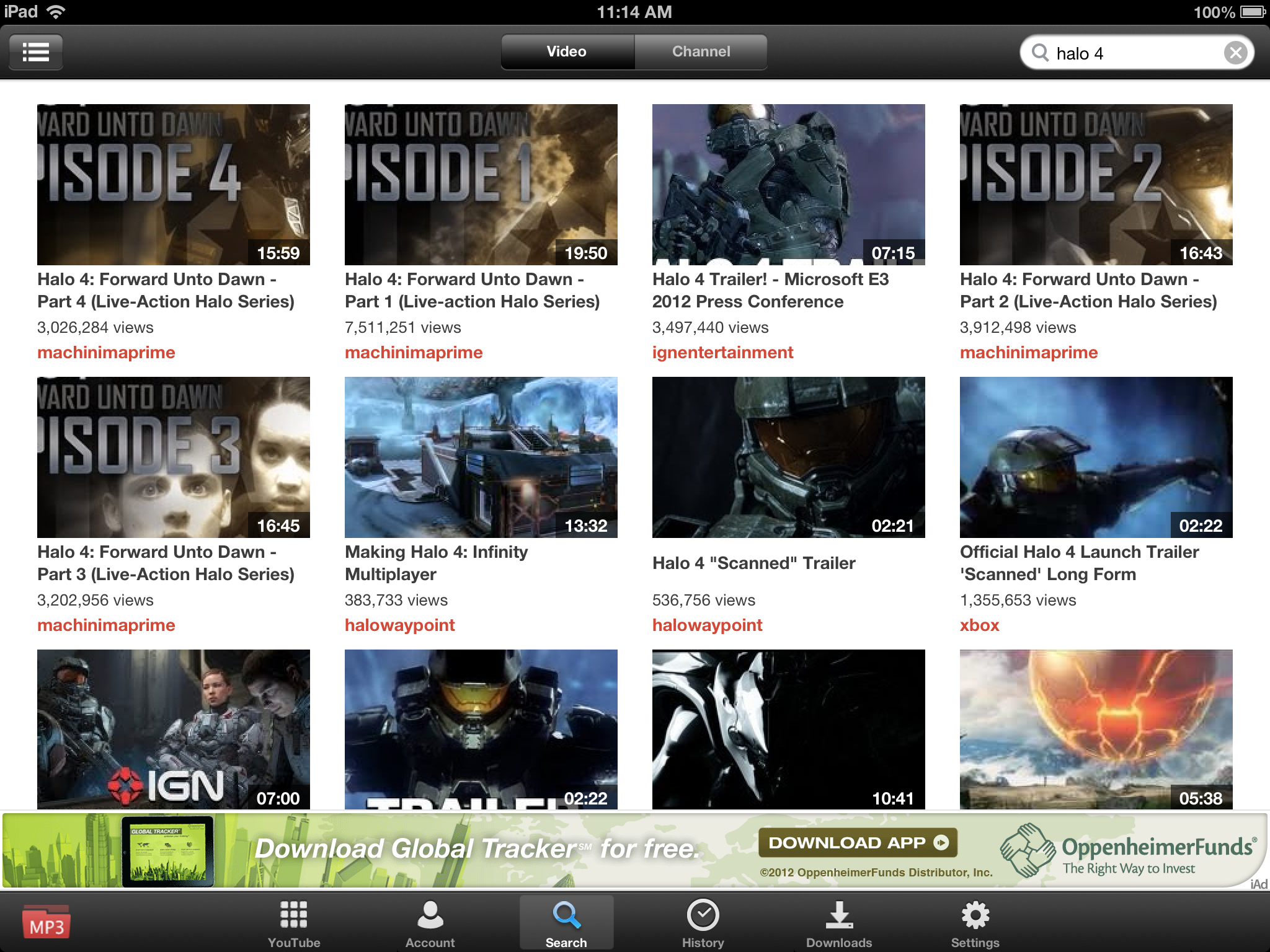The height and width of the screenshot is (952, 1270).
Task: Play the Episode 2 thumbnail video
Action: tap(1096, 185)
